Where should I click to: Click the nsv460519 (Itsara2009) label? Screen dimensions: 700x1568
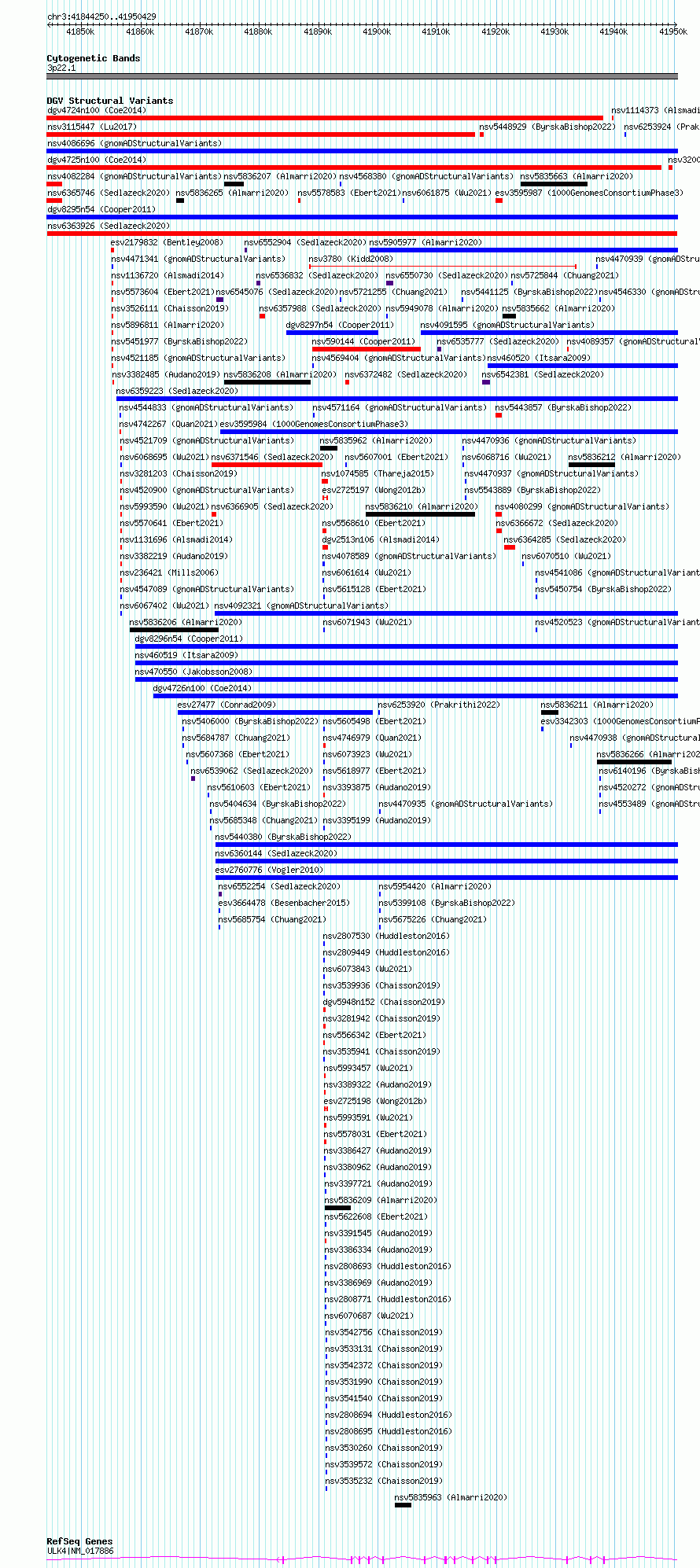pos(186,655)
